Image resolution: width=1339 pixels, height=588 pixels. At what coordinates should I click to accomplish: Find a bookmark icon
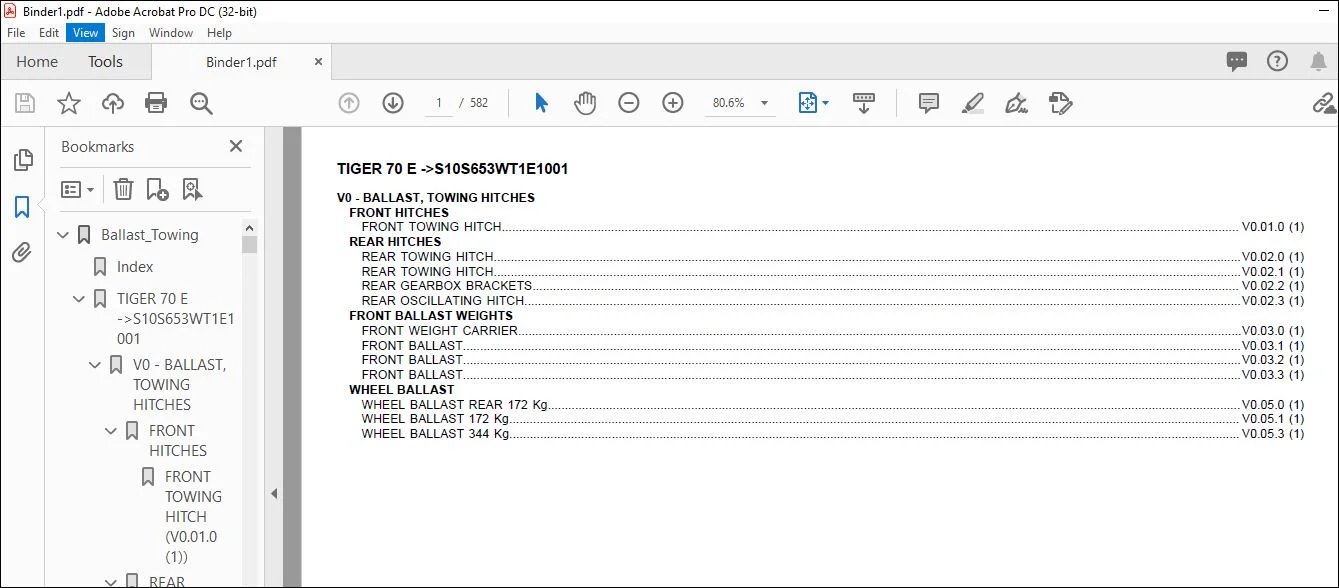point(192,189)
